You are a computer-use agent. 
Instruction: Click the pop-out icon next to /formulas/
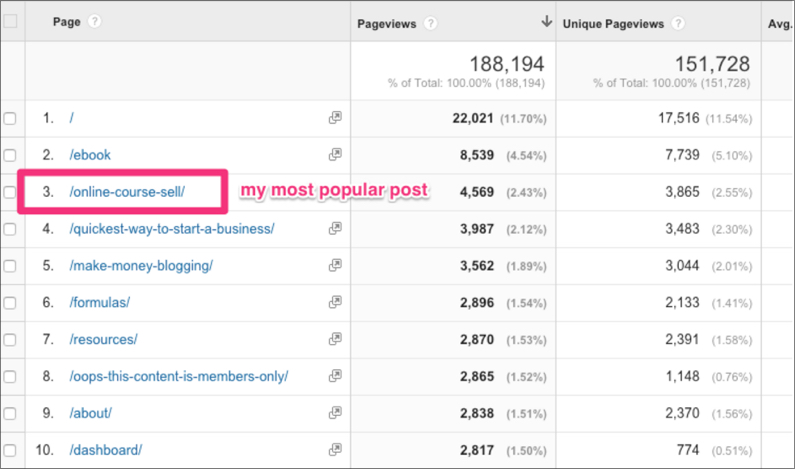(x=335, y=302)
